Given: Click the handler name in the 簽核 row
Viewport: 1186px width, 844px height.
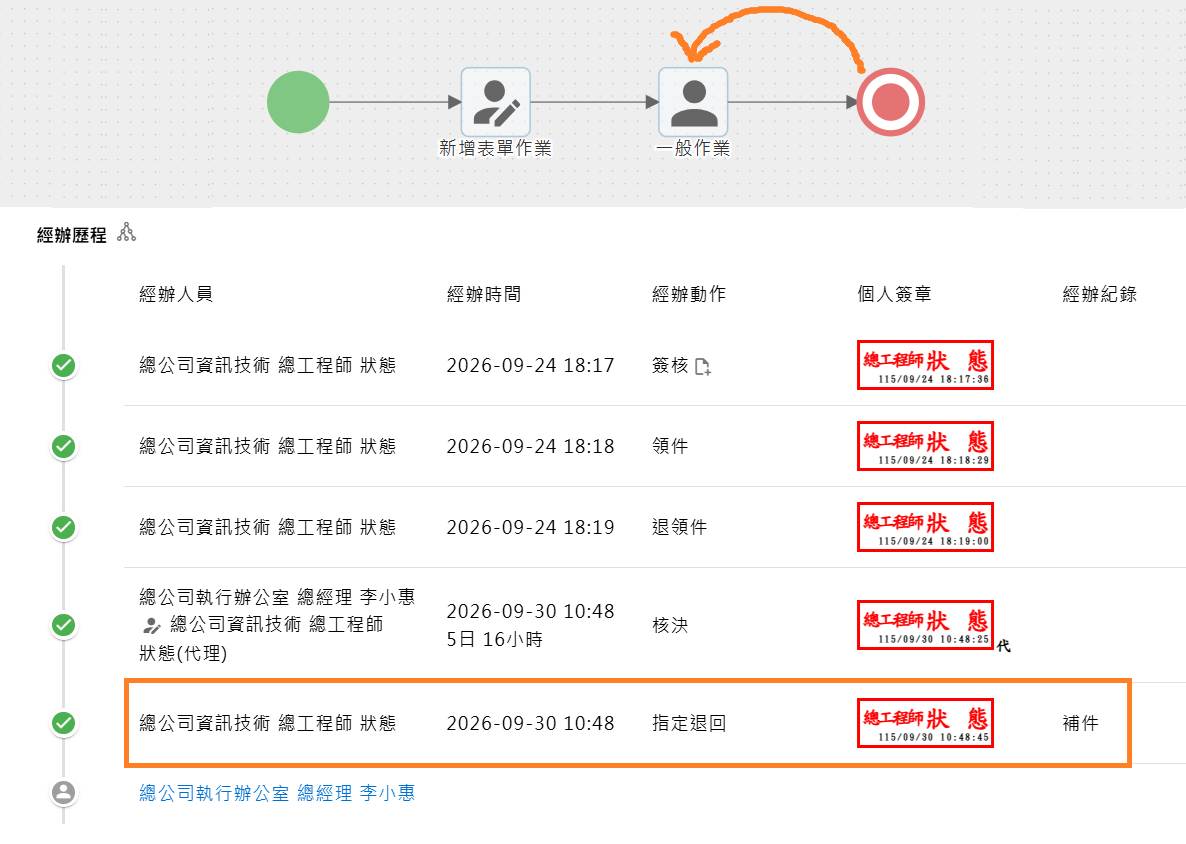Looking at the screenshot, I should (268, 365).
